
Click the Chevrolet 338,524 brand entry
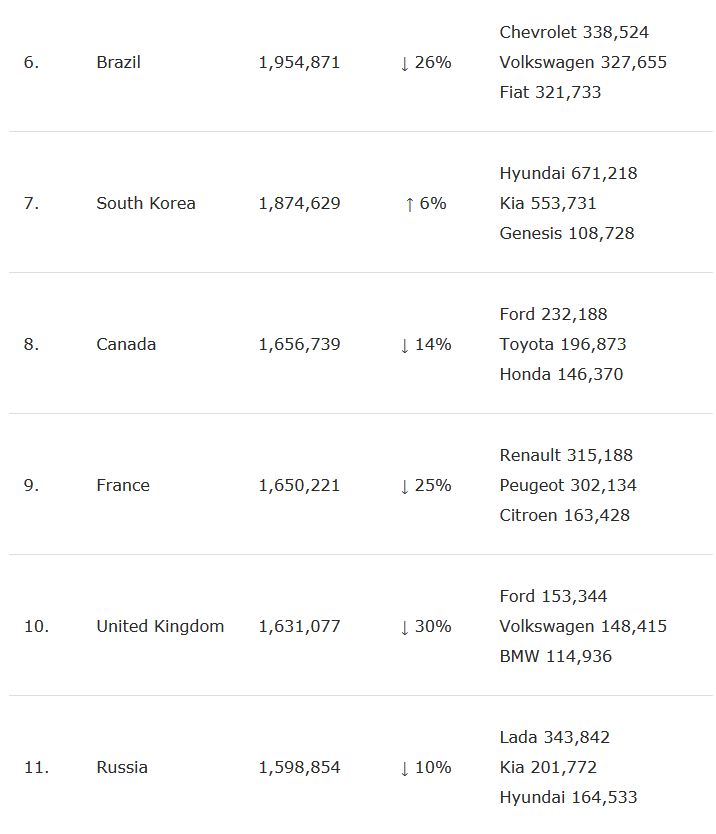tap(574, 32)
